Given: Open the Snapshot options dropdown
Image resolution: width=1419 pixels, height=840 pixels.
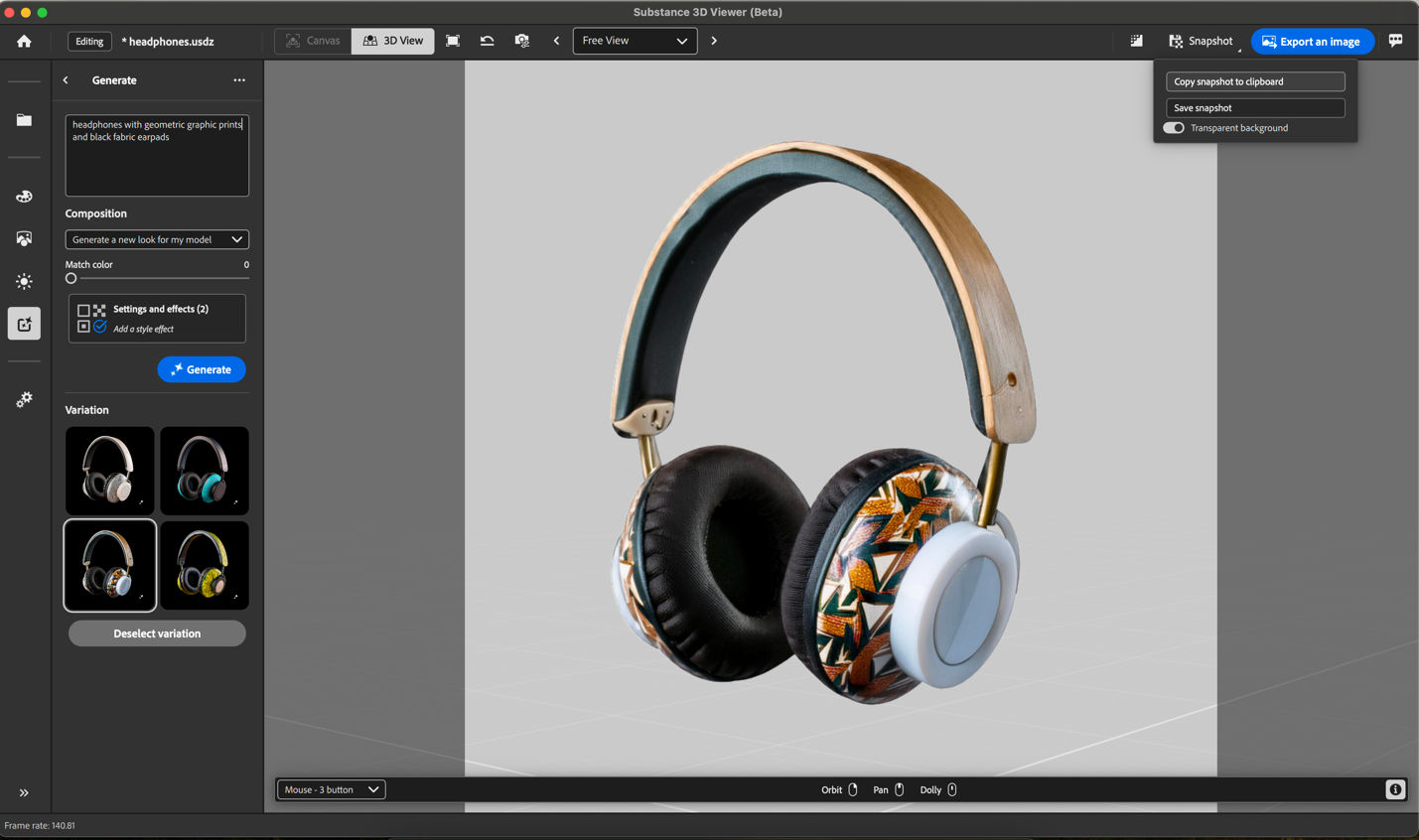Looking at the screenshot, I should point(1202,41).
